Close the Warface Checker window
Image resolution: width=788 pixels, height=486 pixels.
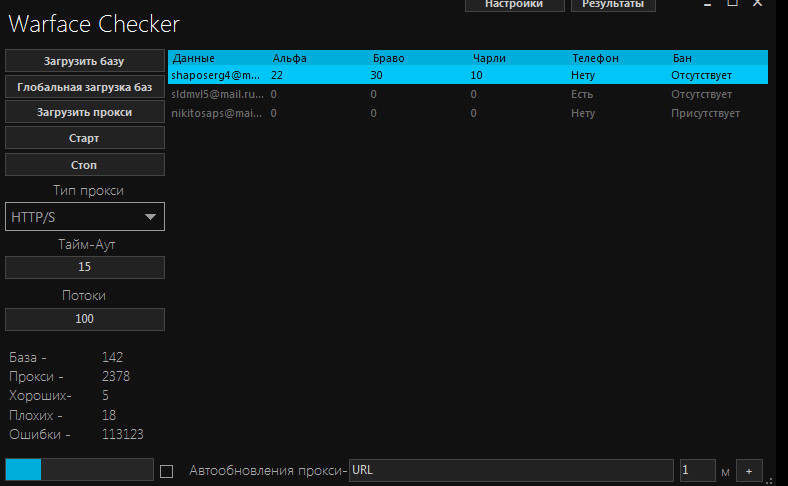pyautogui.click(x=757, y=3)
